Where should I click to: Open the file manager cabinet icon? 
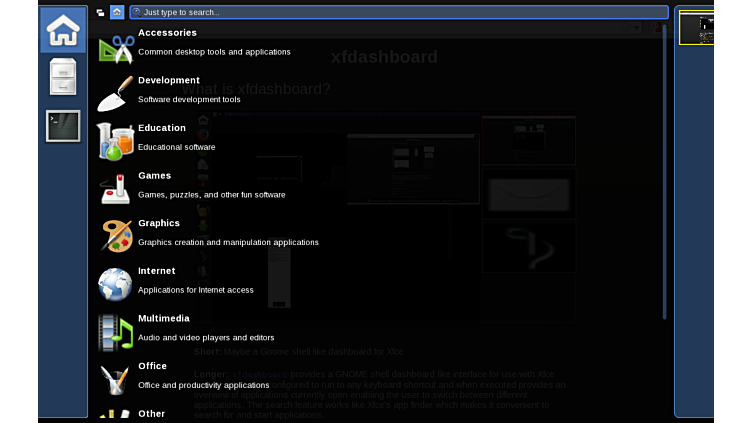pos(63,78)
